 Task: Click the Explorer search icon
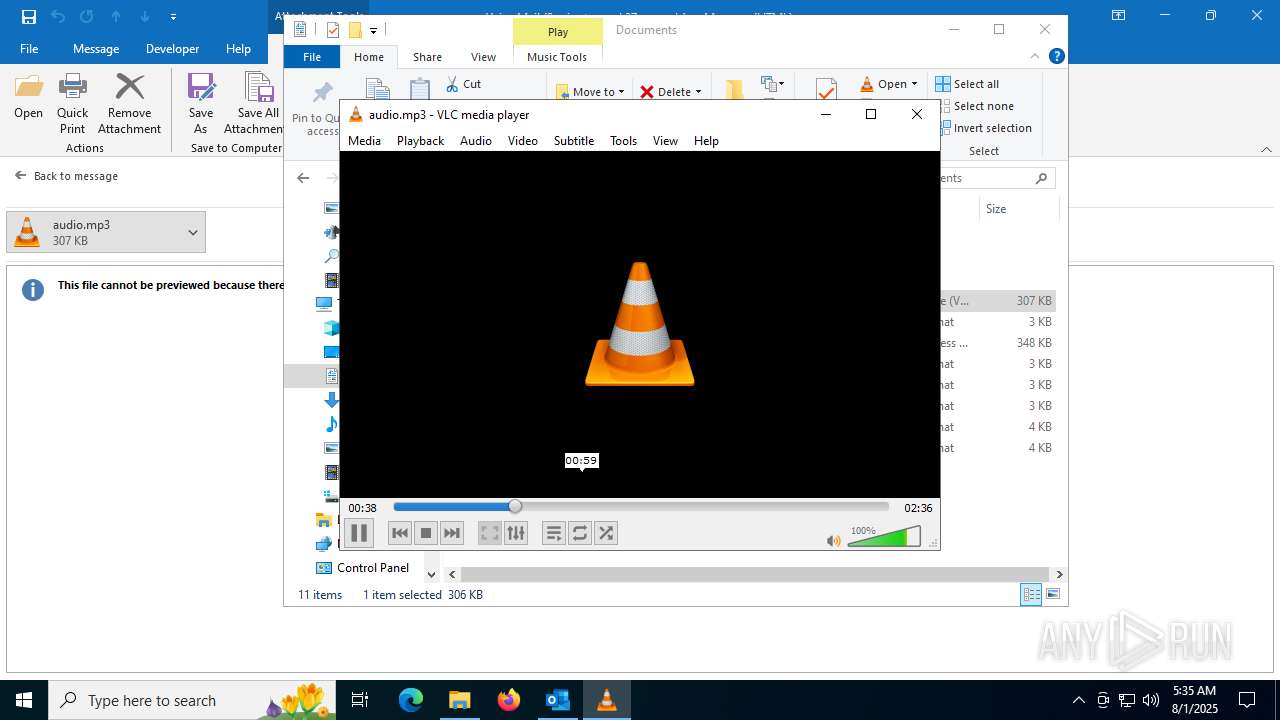[1041, 178]
